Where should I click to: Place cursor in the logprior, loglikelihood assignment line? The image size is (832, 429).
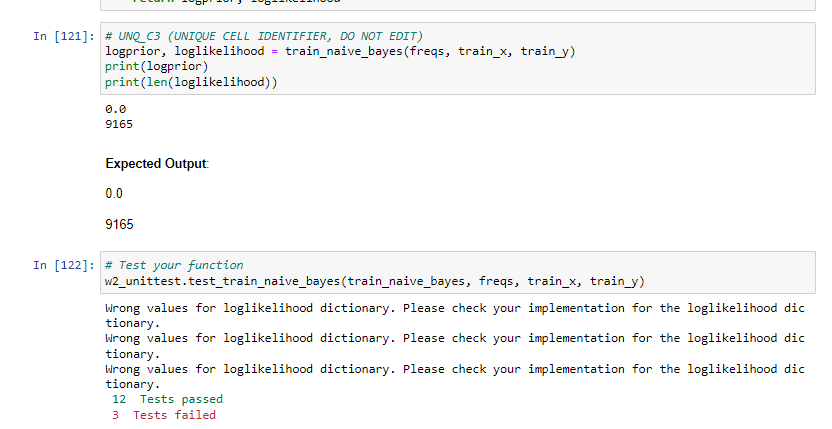coord(340,51)
